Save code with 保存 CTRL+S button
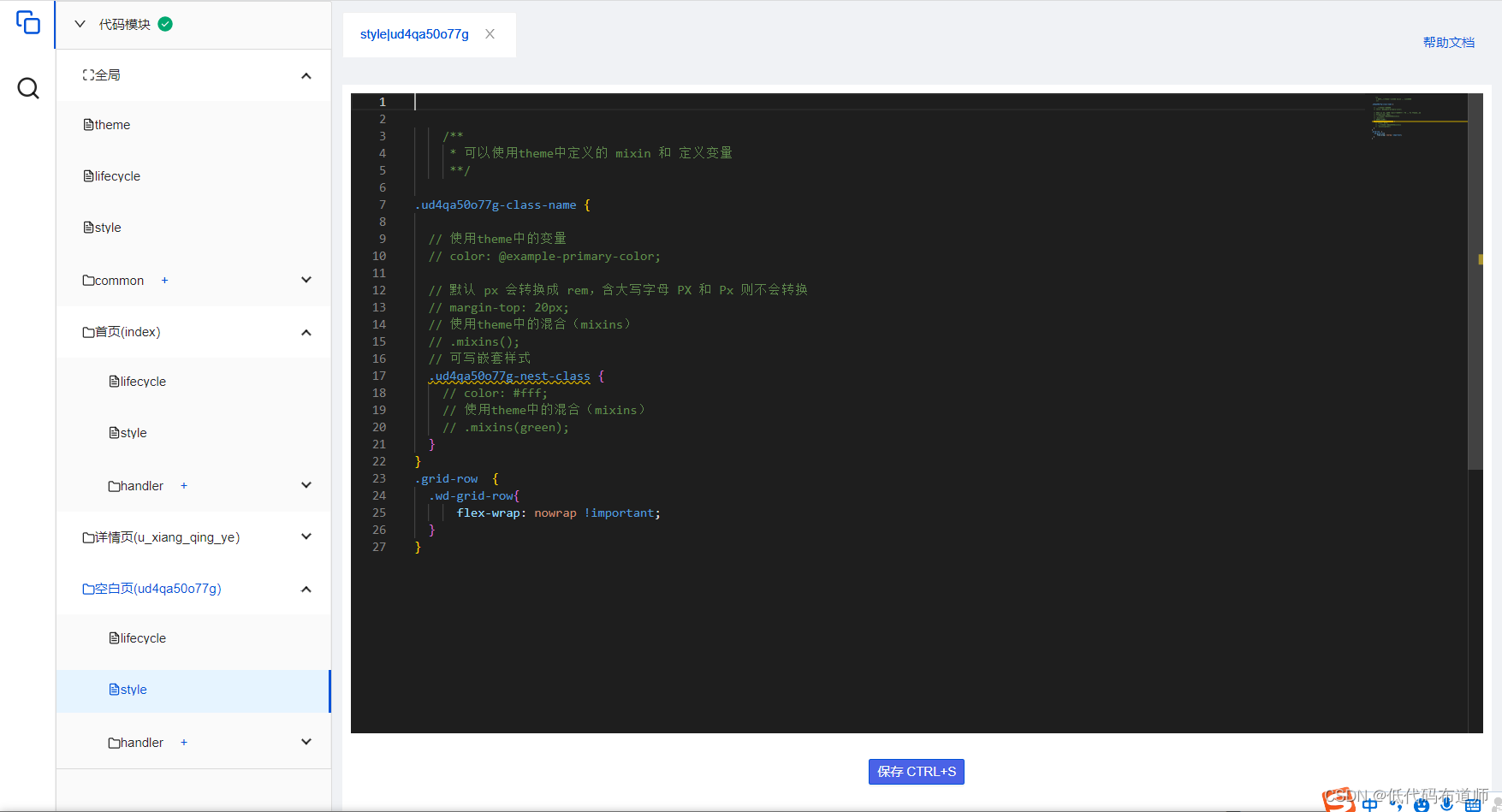 tap(916, 772)
